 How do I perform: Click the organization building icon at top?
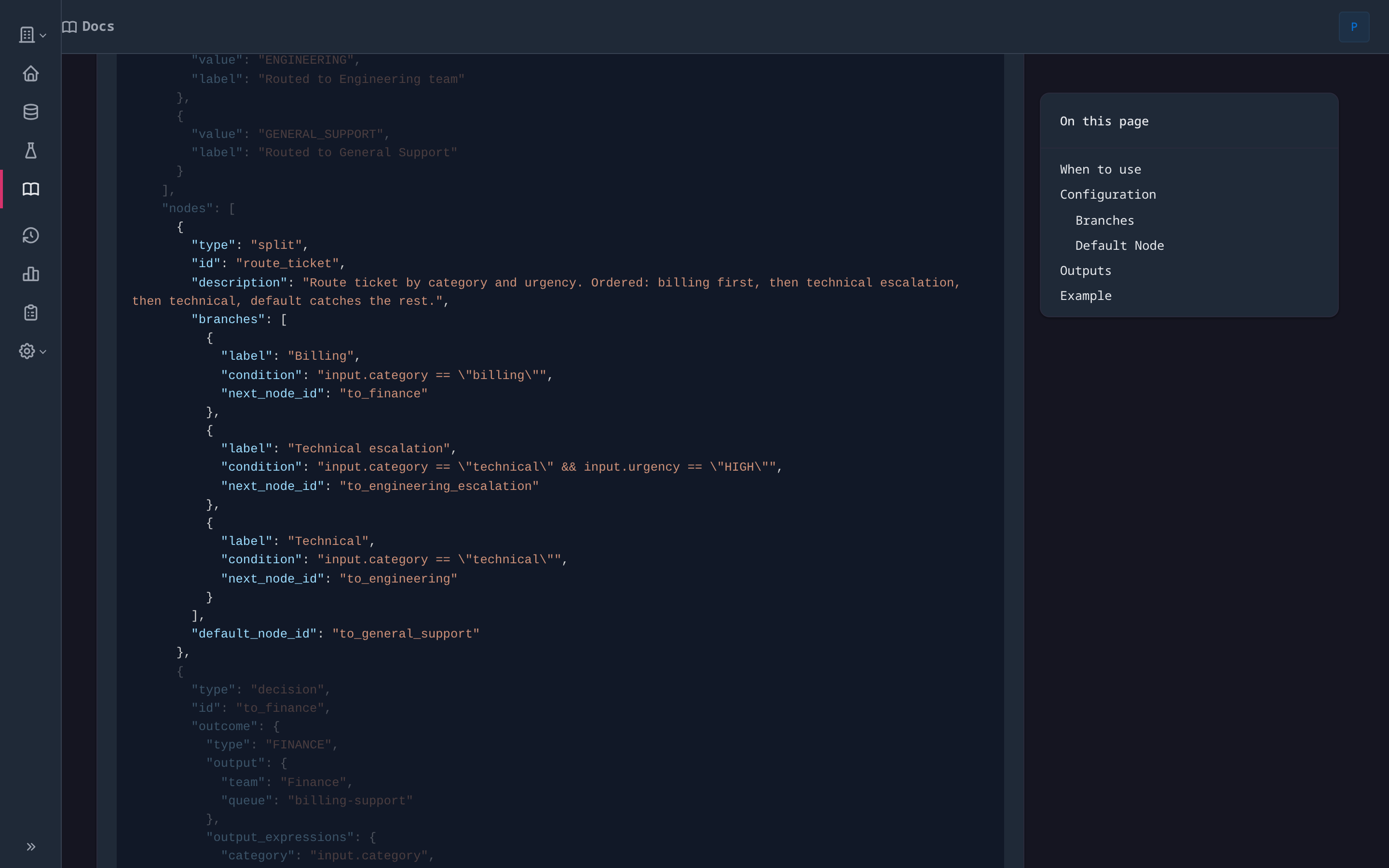[27, 34]
